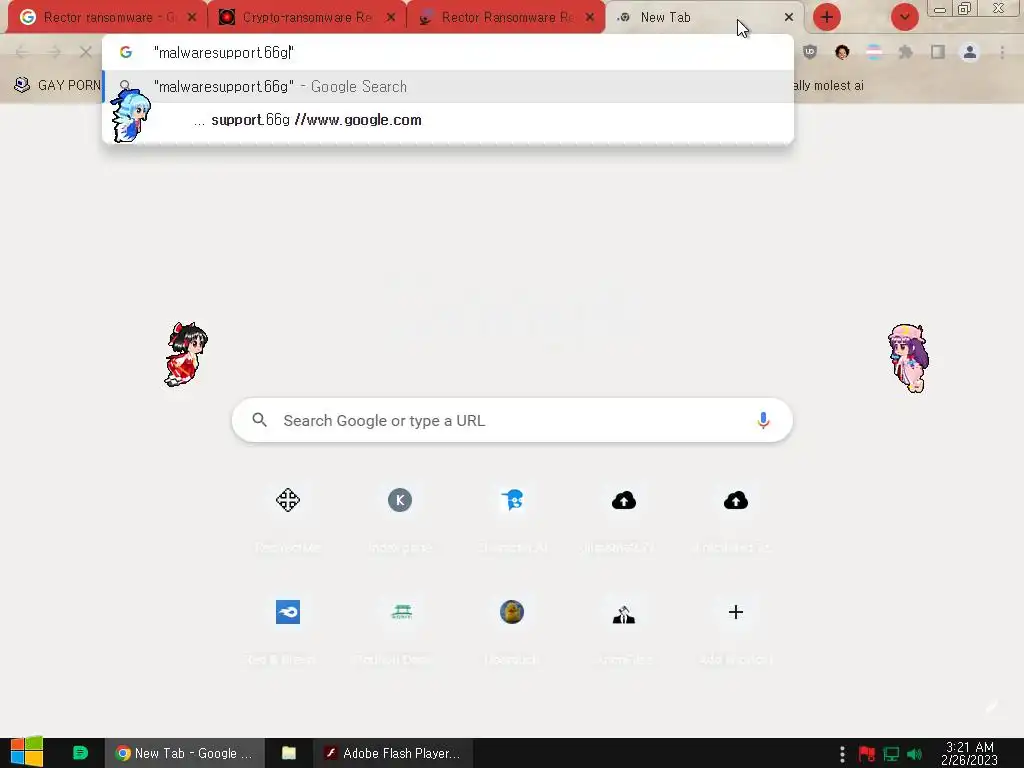1024x768 pixels.
Task: Open the tab search dropdown arrow
Action: point(904,17)
